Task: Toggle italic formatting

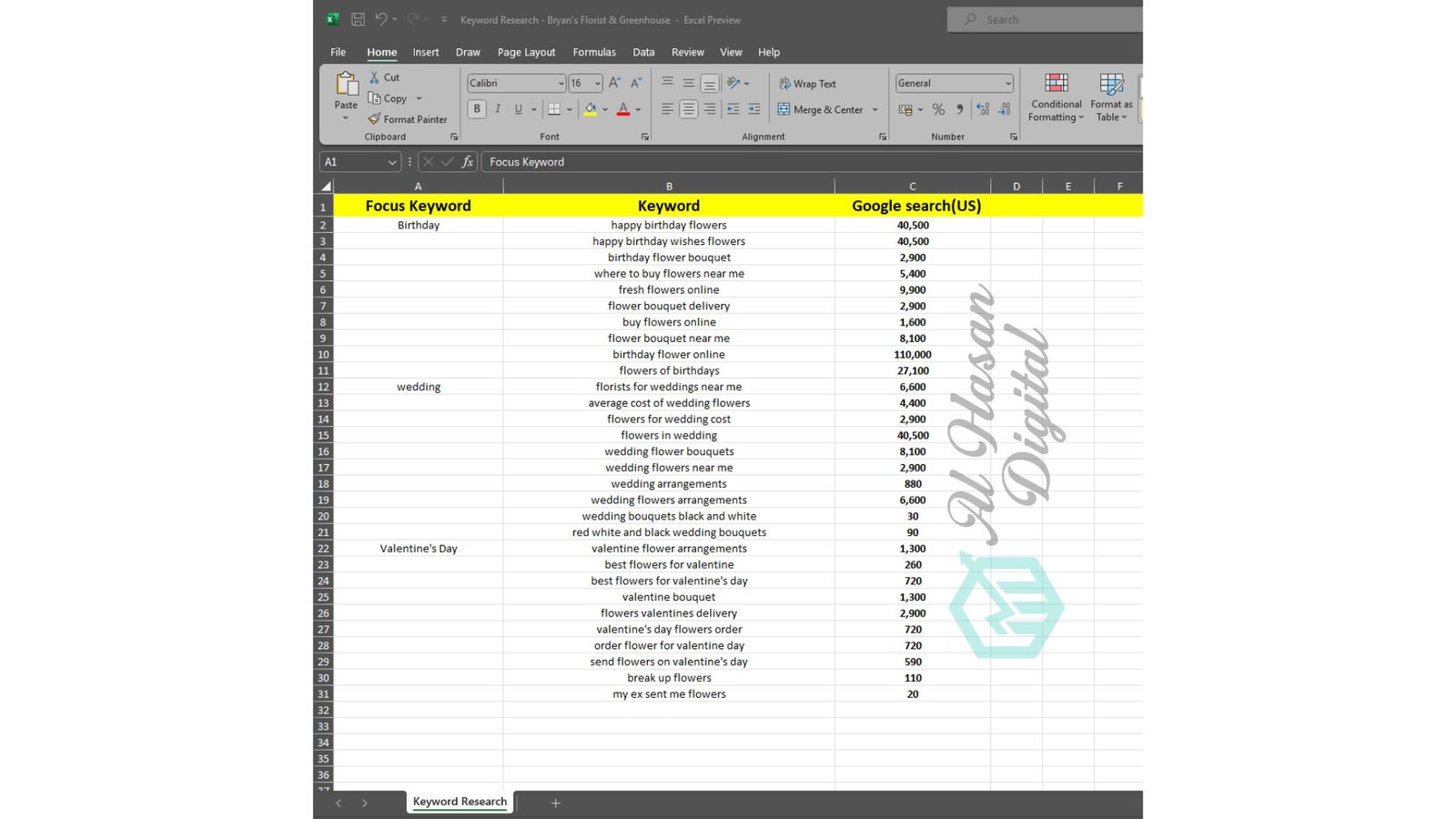Action: (498, 109)
